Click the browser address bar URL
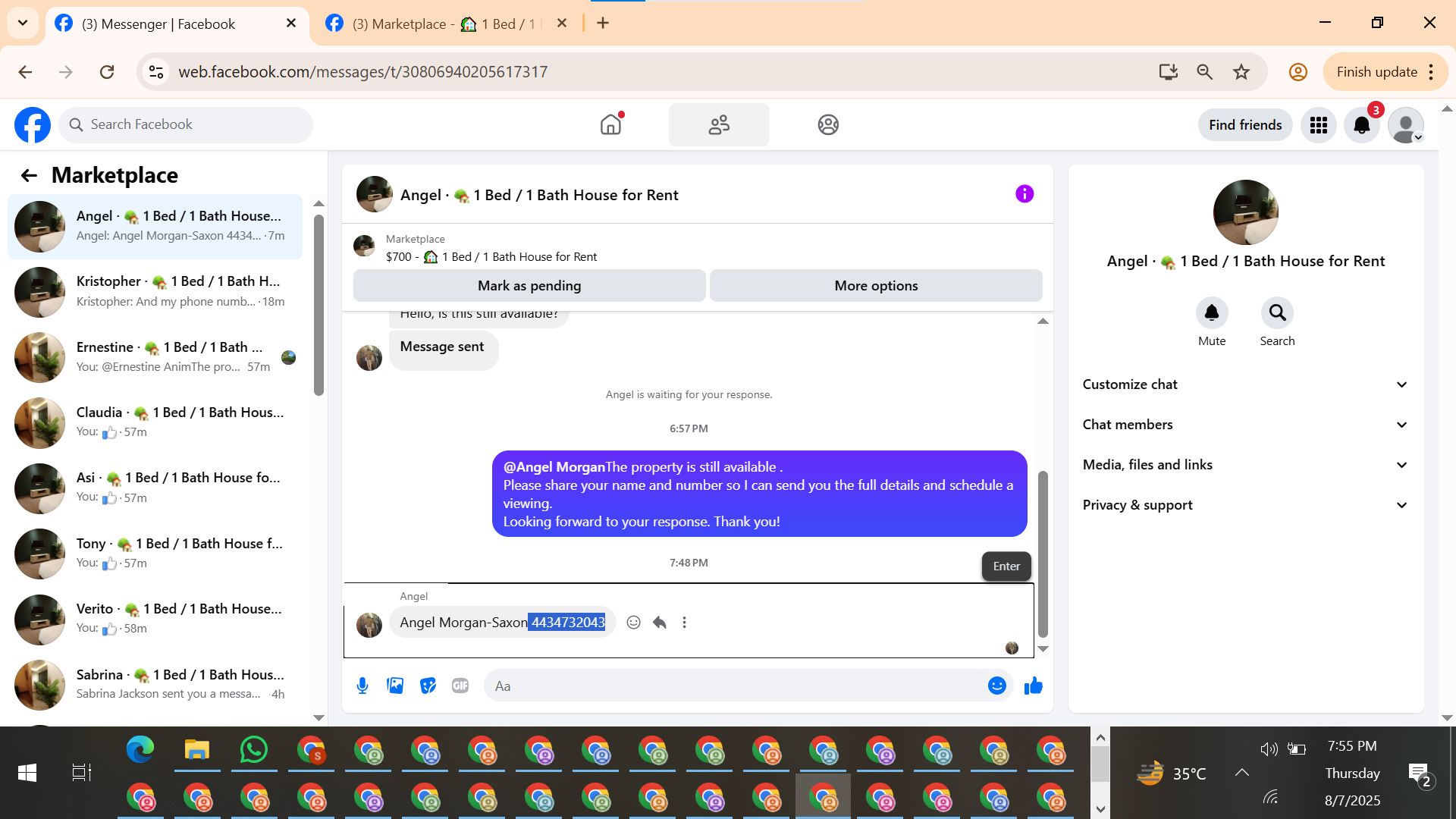 (362, 72)
